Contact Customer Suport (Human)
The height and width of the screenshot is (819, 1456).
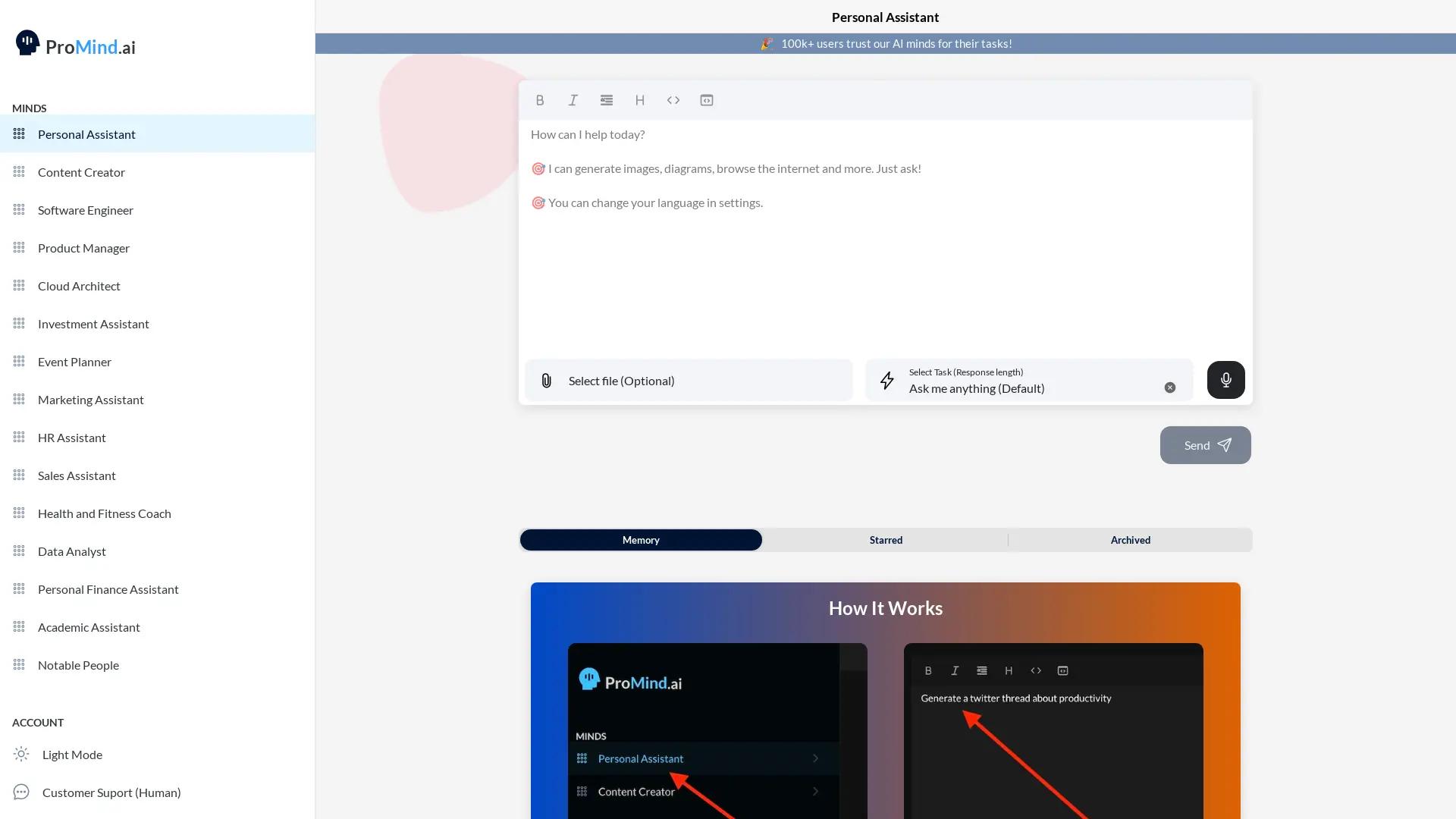click(x=111, y=792)
